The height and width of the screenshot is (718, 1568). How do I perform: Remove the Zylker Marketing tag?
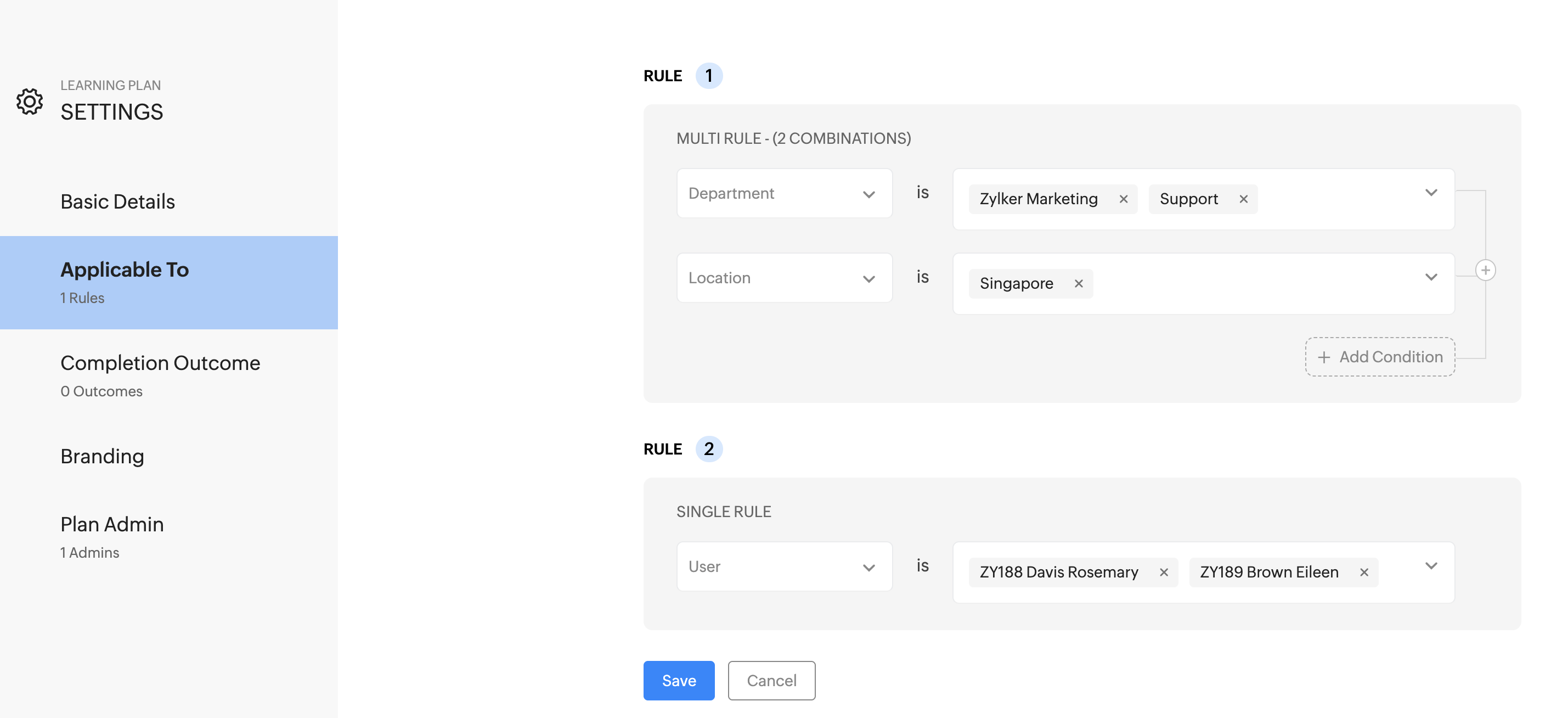click(1123, 199)
